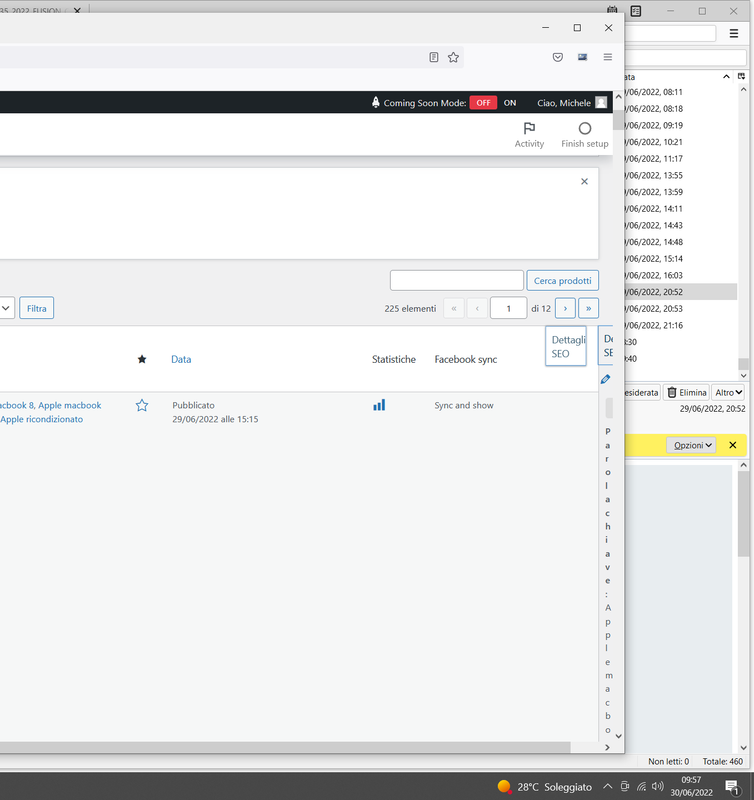This screenshot has width=754, height=800.
Task: Open the reader view icon in address bar
Action: (434, 57)
